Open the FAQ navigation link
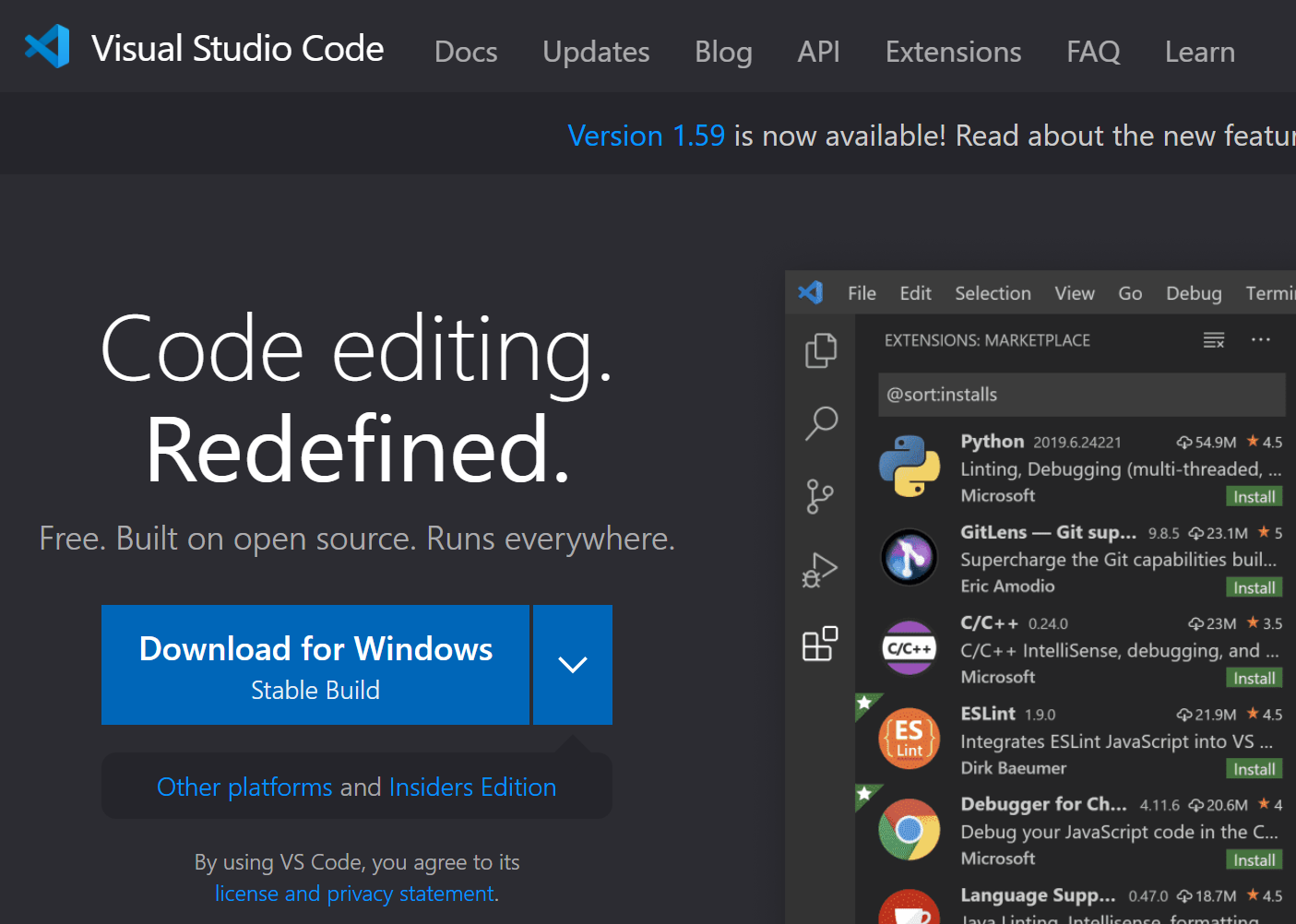This screenshot has height=924, width=1296. (1093, 52)
